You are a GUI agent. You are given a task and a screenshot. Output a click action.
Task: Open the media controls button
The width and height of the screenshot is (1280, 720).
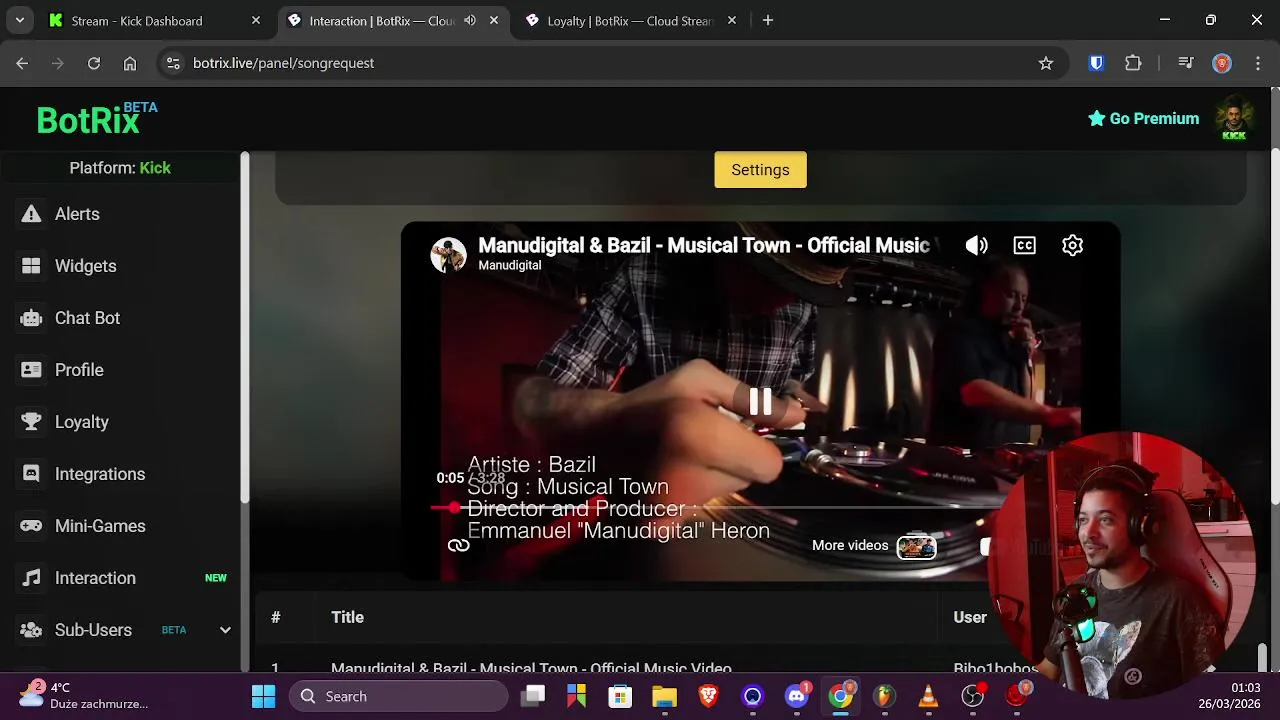click(1186, 63)
